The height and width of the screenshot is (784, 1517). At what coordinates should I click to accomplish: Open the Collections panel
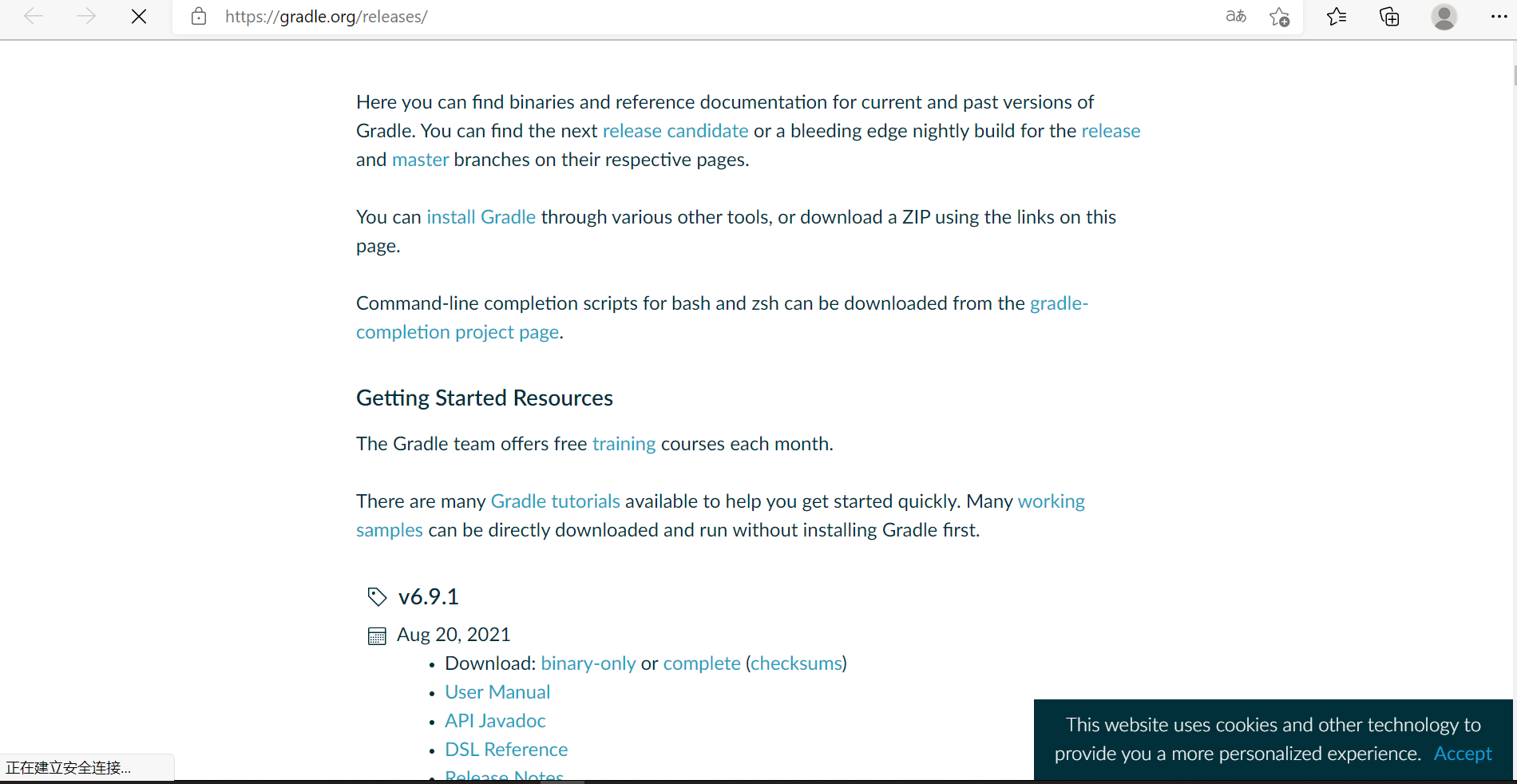pos(1389,16)
